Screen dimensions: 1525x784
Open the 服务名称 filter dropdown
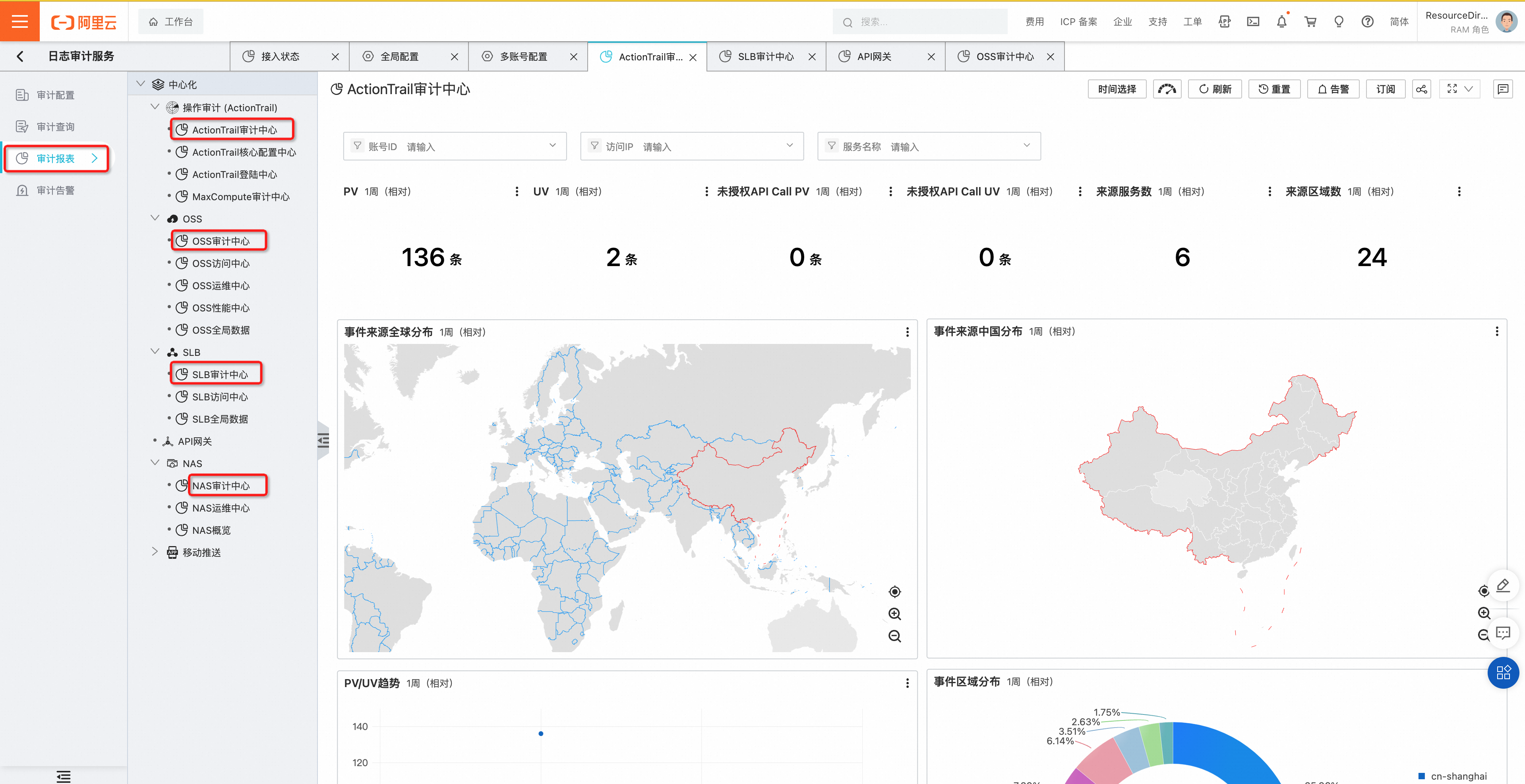(929, 146)
